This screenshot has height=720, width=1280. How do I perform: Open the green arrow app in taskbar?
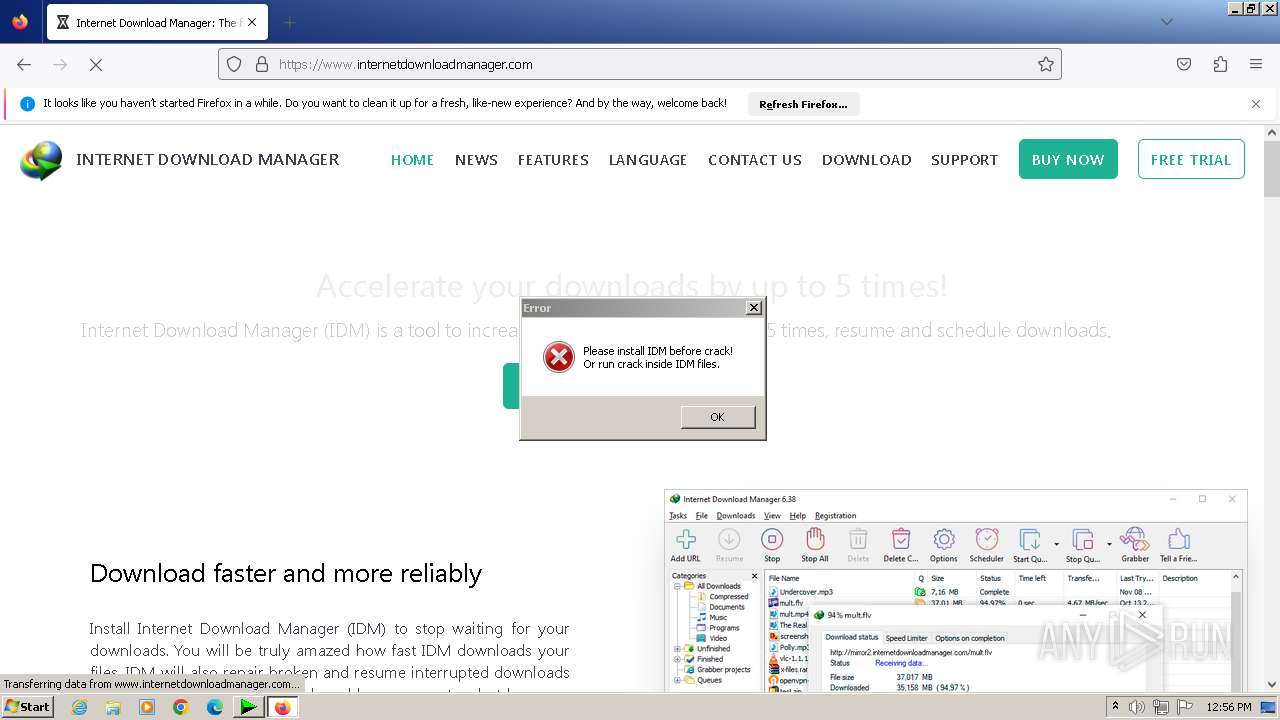248,707
